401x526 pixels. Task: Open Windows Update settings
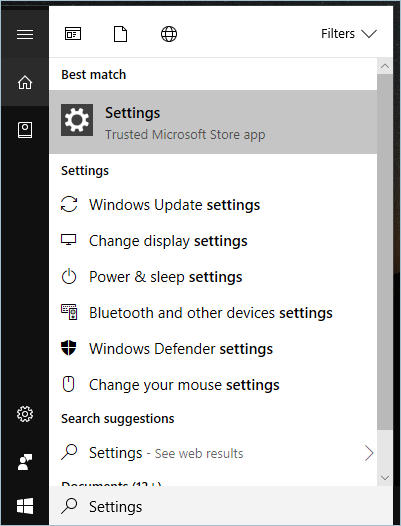[x=213, y=205]
